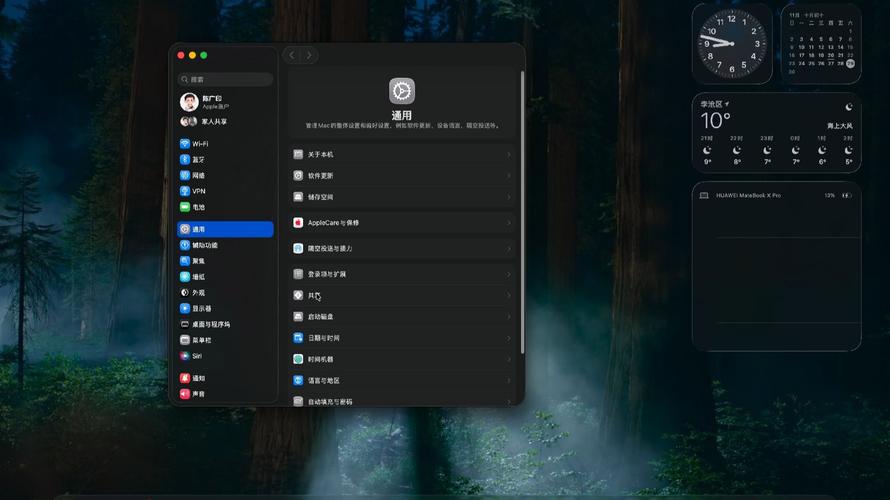Expand the Time Machine (时间机器) row chevron
This screenshot has height=500, width=890.
point(509,359)
